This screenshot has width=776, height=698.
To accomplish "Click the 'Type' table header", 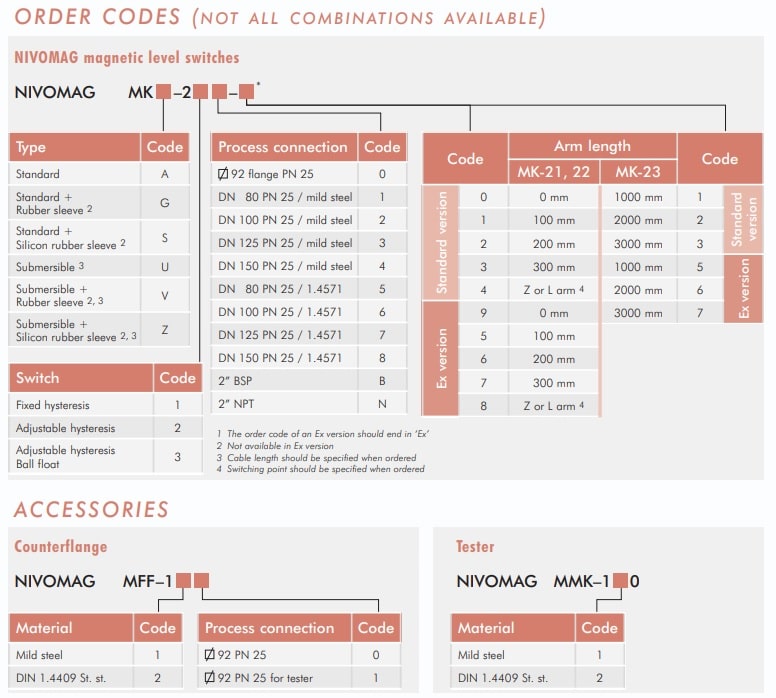I will pos(74,147).
